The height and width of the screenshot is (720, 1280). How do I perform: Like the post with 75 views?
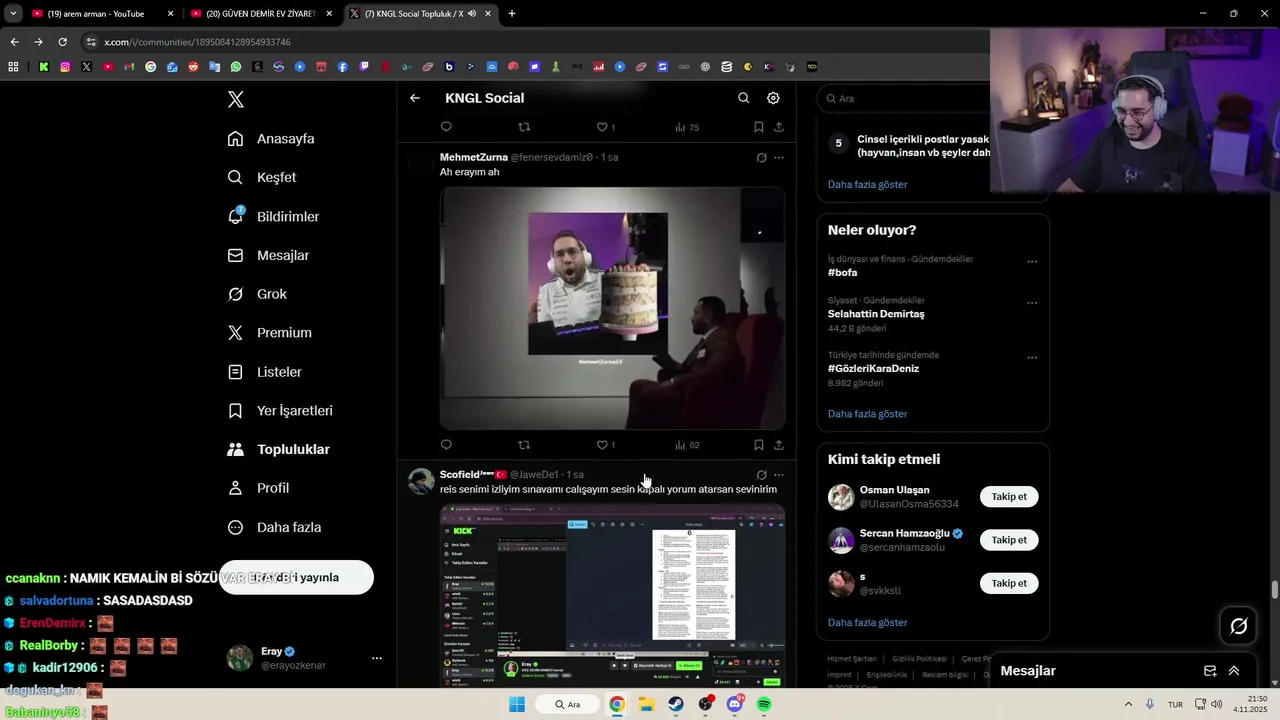click(605, 127)
